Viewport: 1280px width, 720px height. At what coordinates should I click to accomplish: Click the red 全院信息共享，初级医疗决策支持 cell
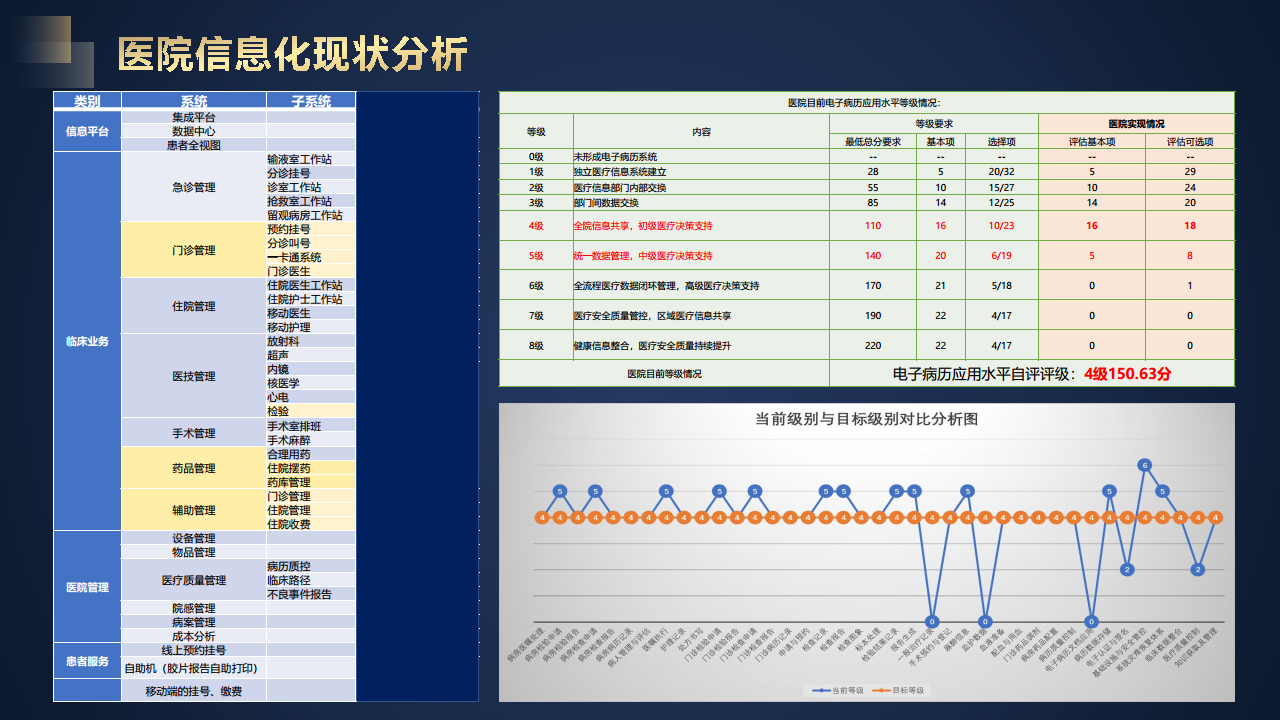[x=701, y=225]
